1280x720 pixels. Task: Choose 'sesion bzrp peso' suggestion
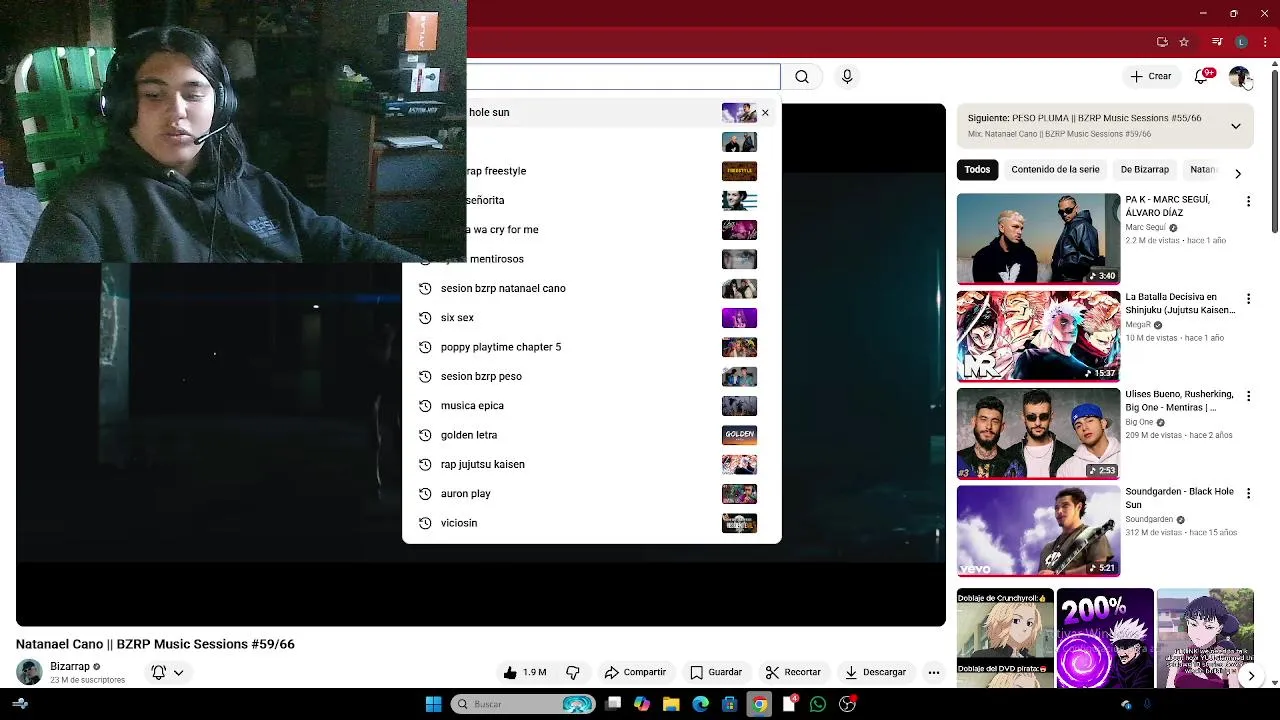(591, 377)
